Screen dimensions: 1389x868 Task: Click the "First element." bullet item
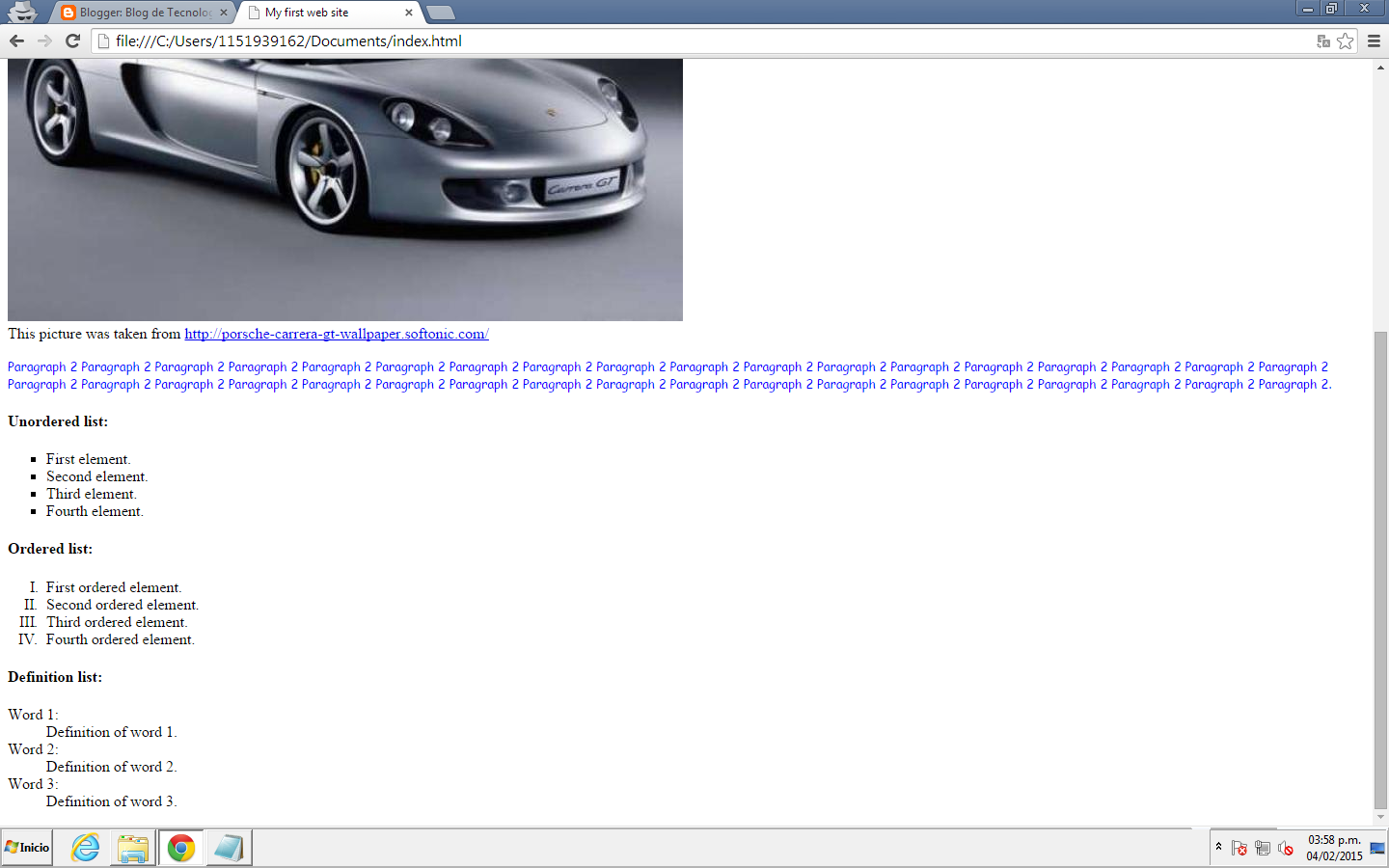[x=89, y=459]
